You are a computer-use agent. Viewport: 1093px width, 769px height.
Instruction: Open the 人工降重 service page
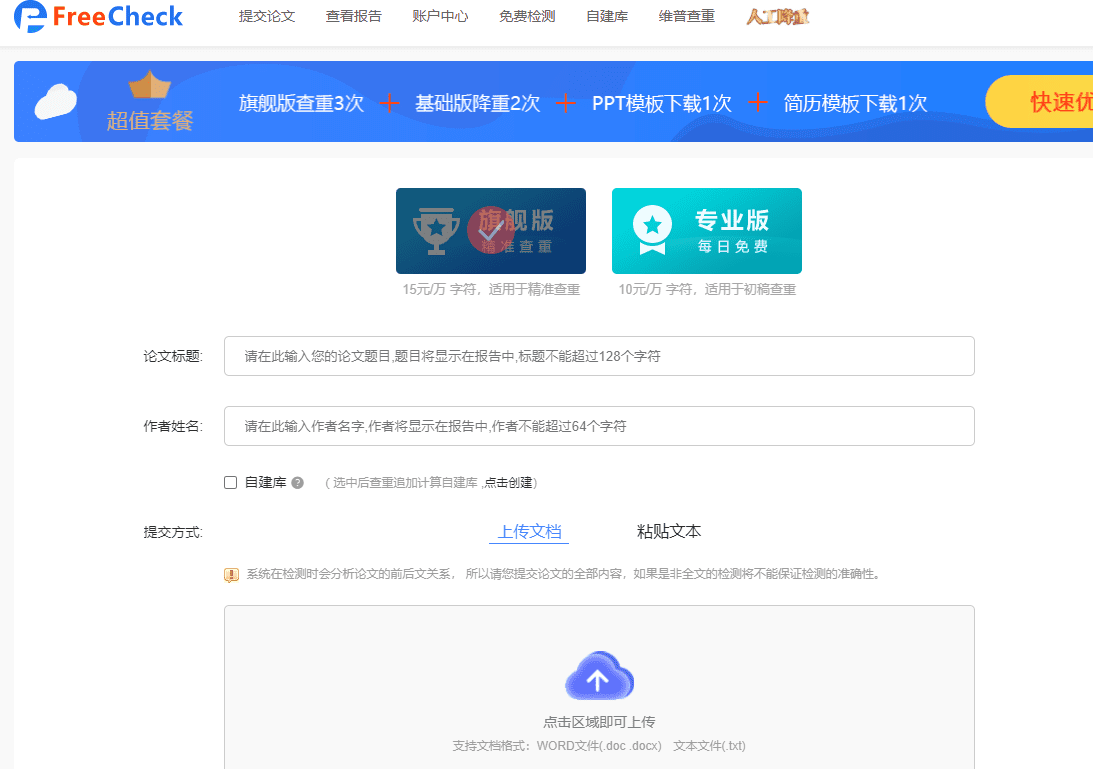pos(779,16)
